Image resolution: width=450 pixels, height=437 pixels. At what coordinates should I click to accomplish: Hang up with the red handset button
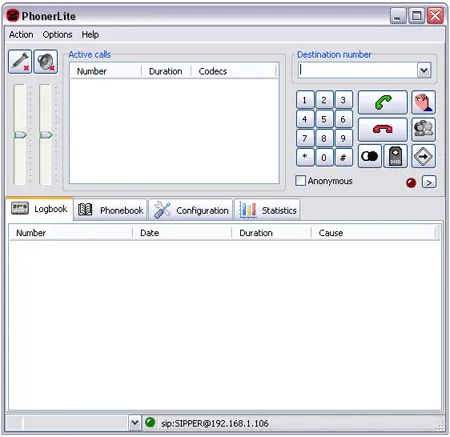(383, 129)
